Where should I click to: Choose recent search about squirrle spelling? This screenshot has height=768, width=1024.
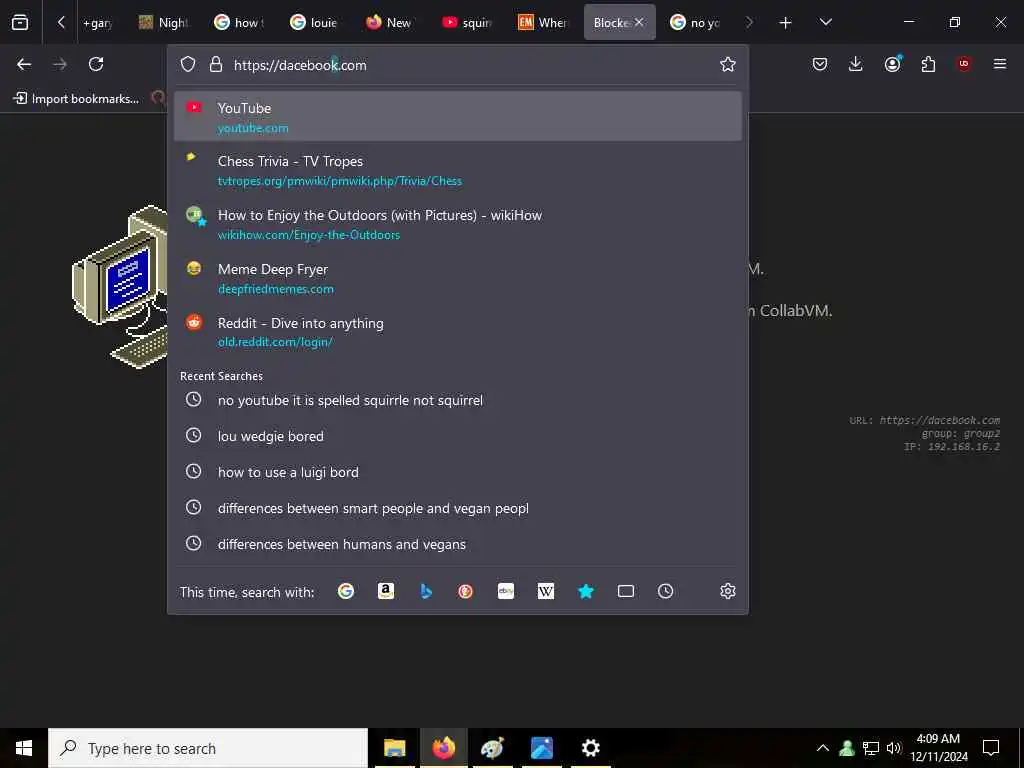pos(458,400)
